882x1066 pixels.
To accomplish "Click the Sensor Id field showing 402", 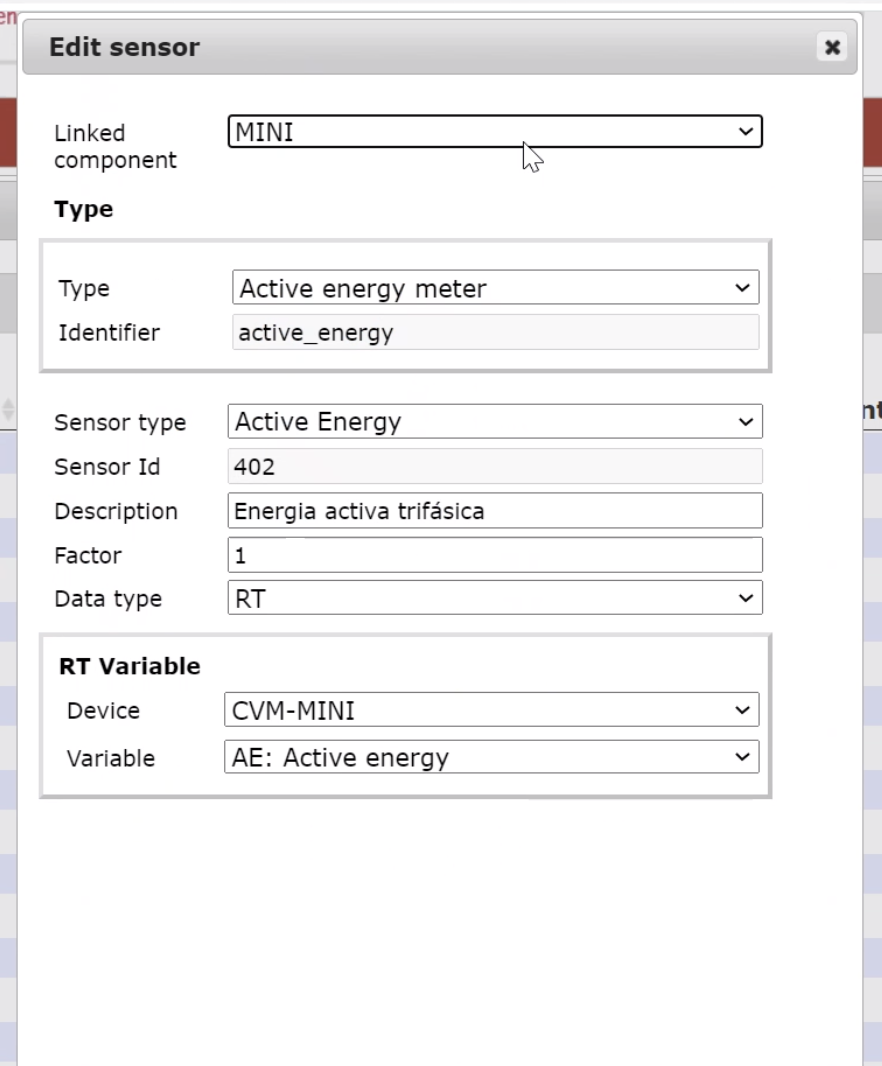I will [x=495, y=467].
